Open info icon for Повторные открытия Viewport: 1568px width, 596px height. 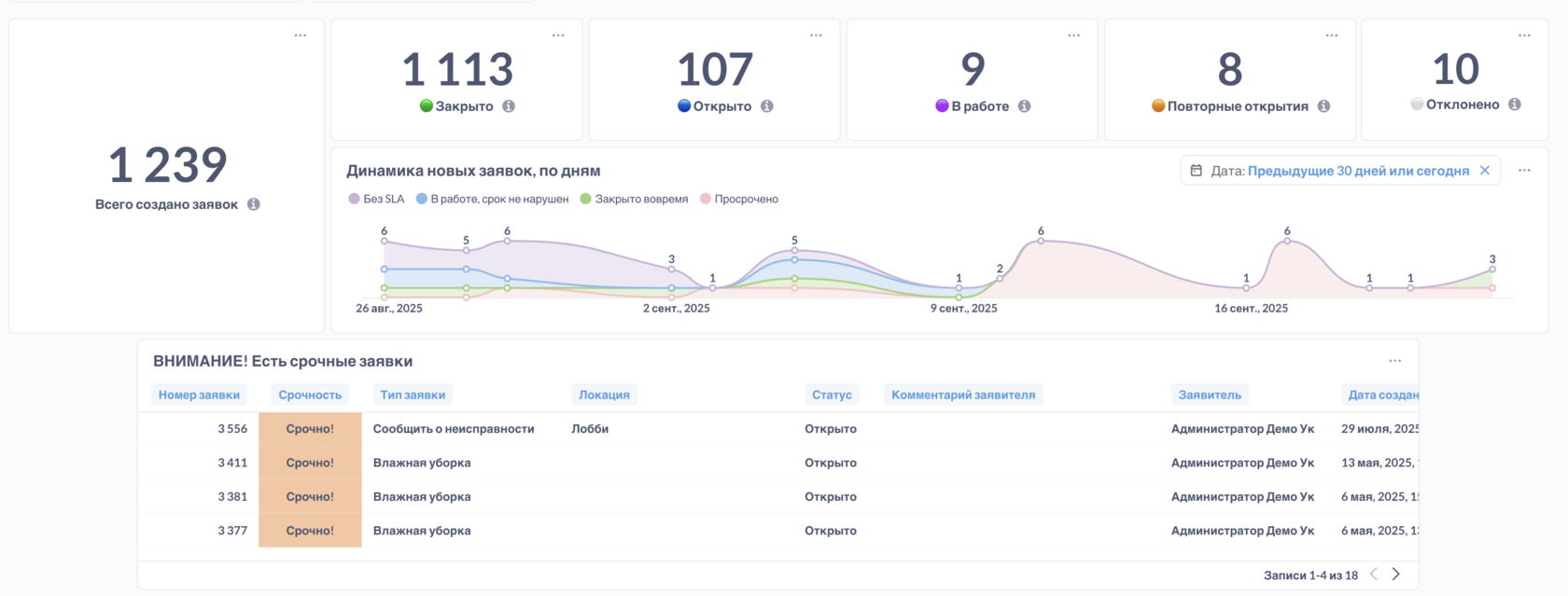point(1323,106)
